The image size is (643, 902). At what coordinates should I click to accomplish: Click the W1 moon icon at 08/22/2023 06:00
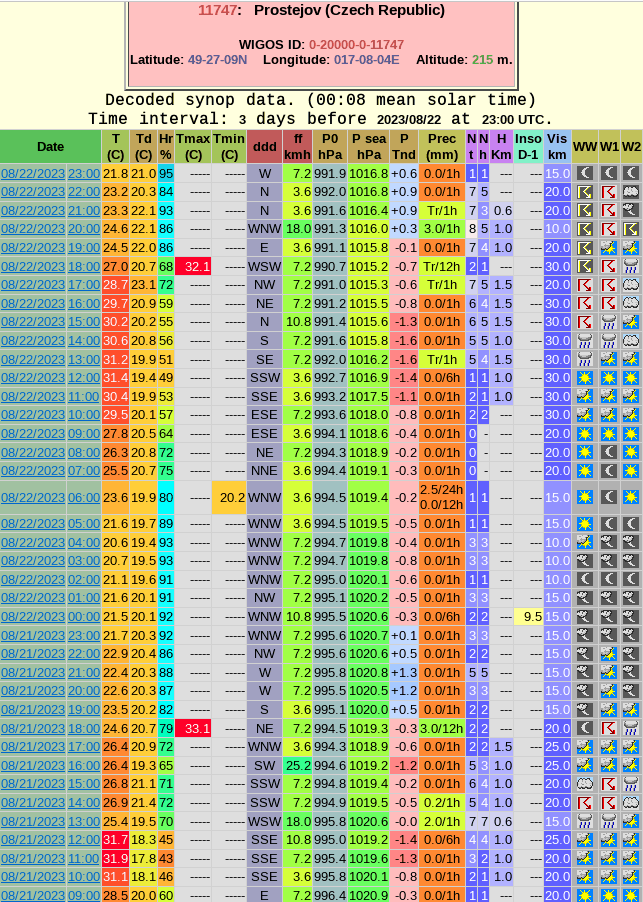click(x=609, y=497)
